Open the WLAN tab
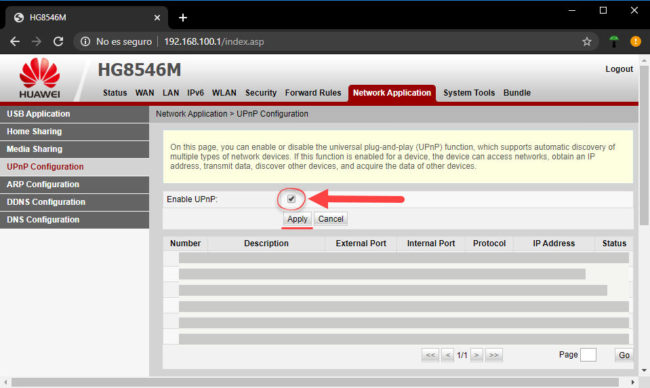The width and height of the screenshot is (650, 388). tap(224, 93)
